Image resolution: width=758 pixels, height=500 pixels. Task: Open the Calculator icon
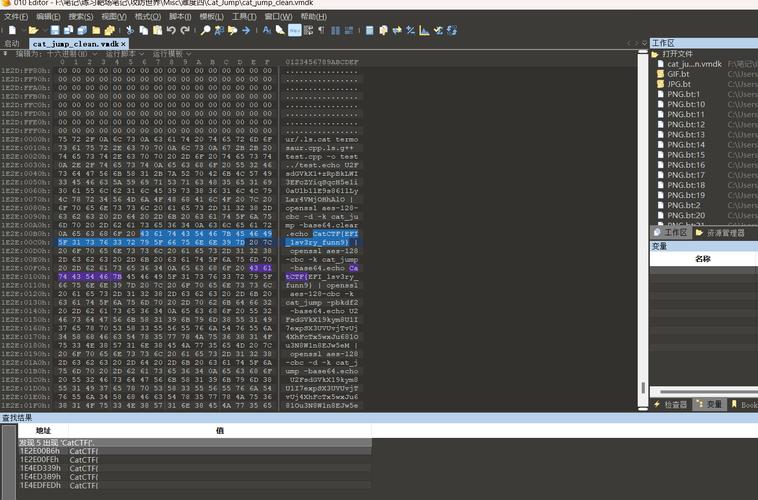369,30
